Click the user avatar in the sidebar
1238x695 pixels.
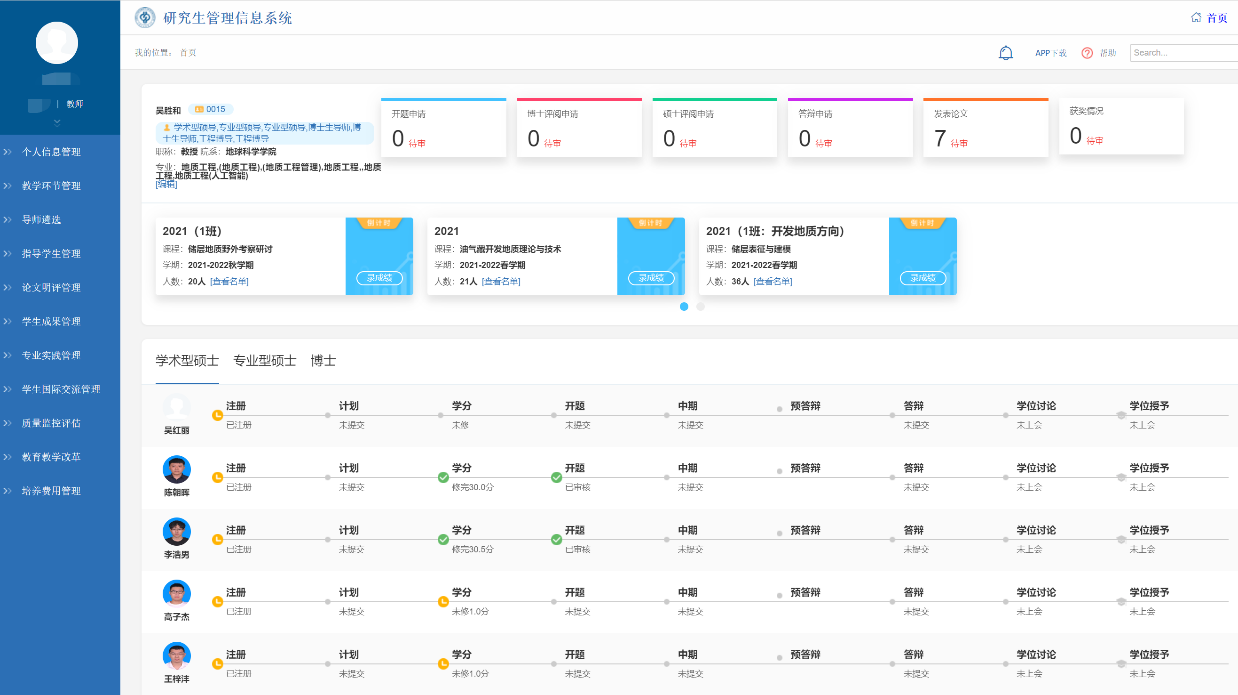click(57, 42)
